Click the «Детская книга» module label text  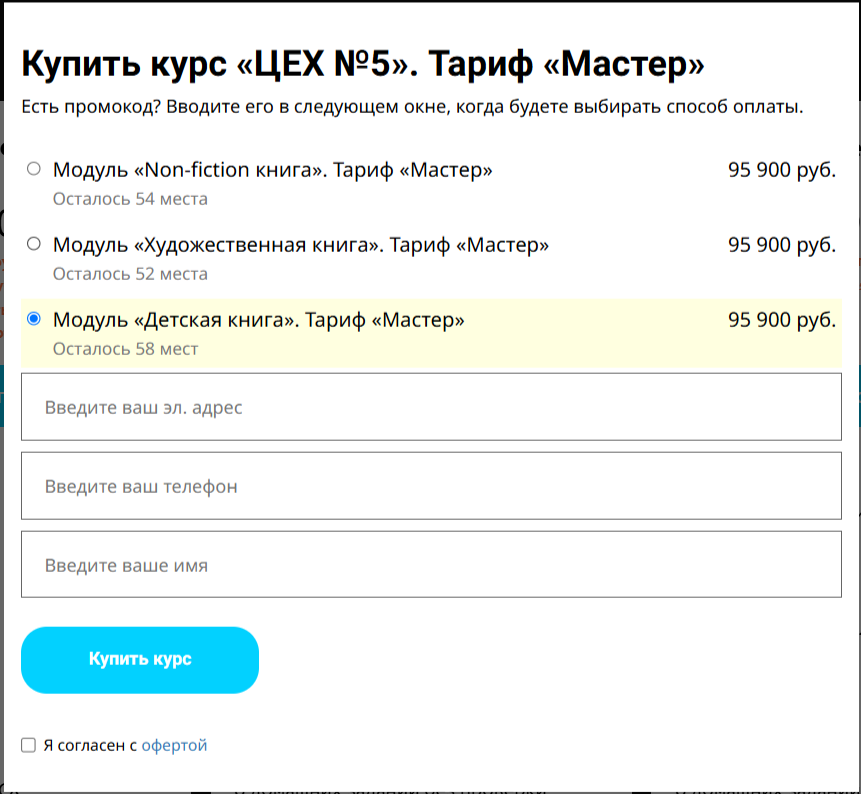click(259, 320)
